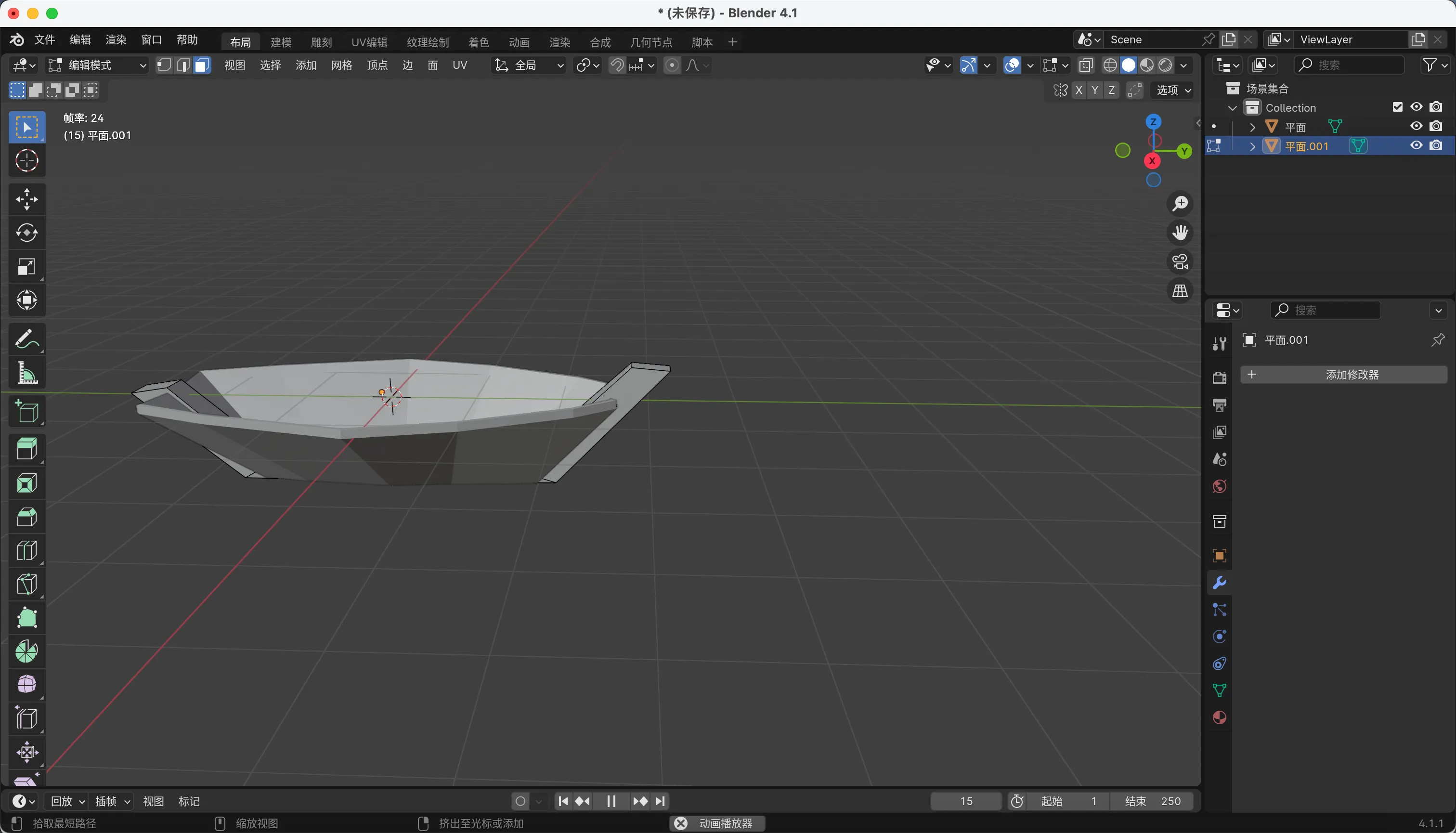This screenshot has height=833, width=1456.
Task: Switch to UV编辑 workspace tab
Action: point(369,42)
